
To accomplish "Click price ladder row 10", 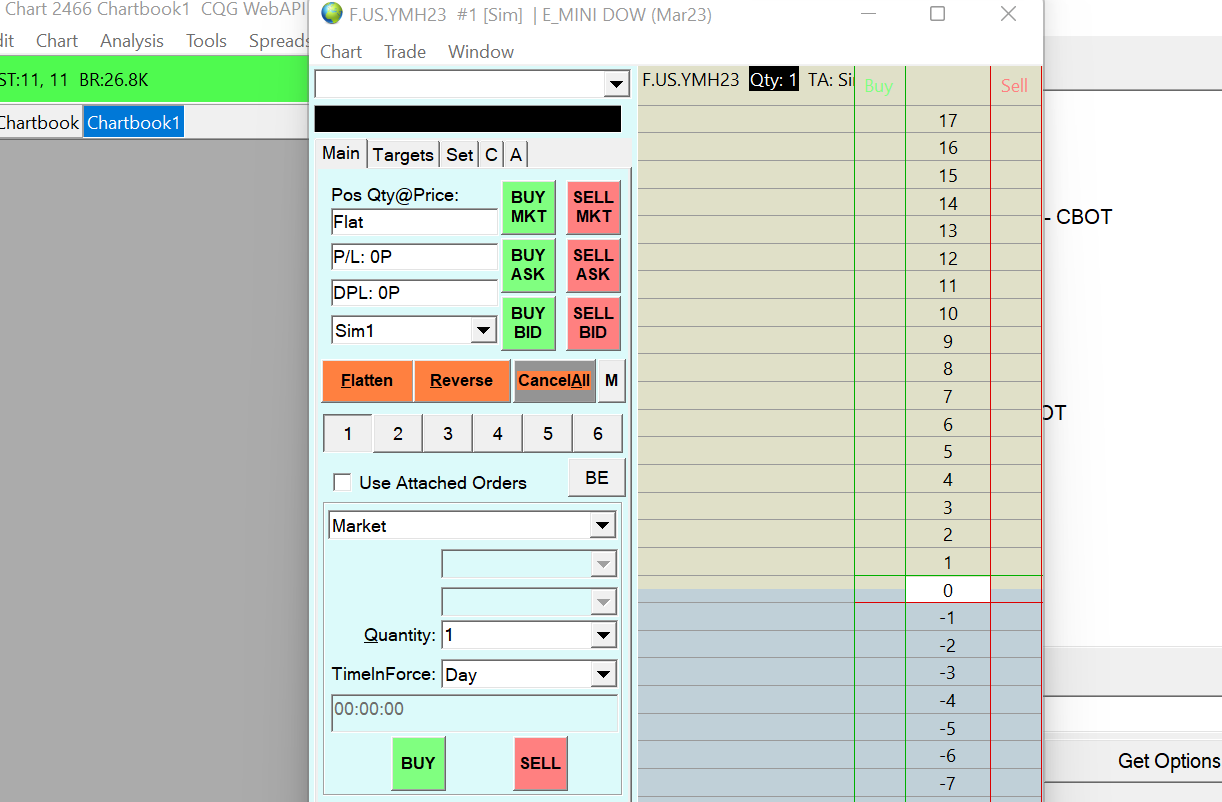I will coord(948,314).
